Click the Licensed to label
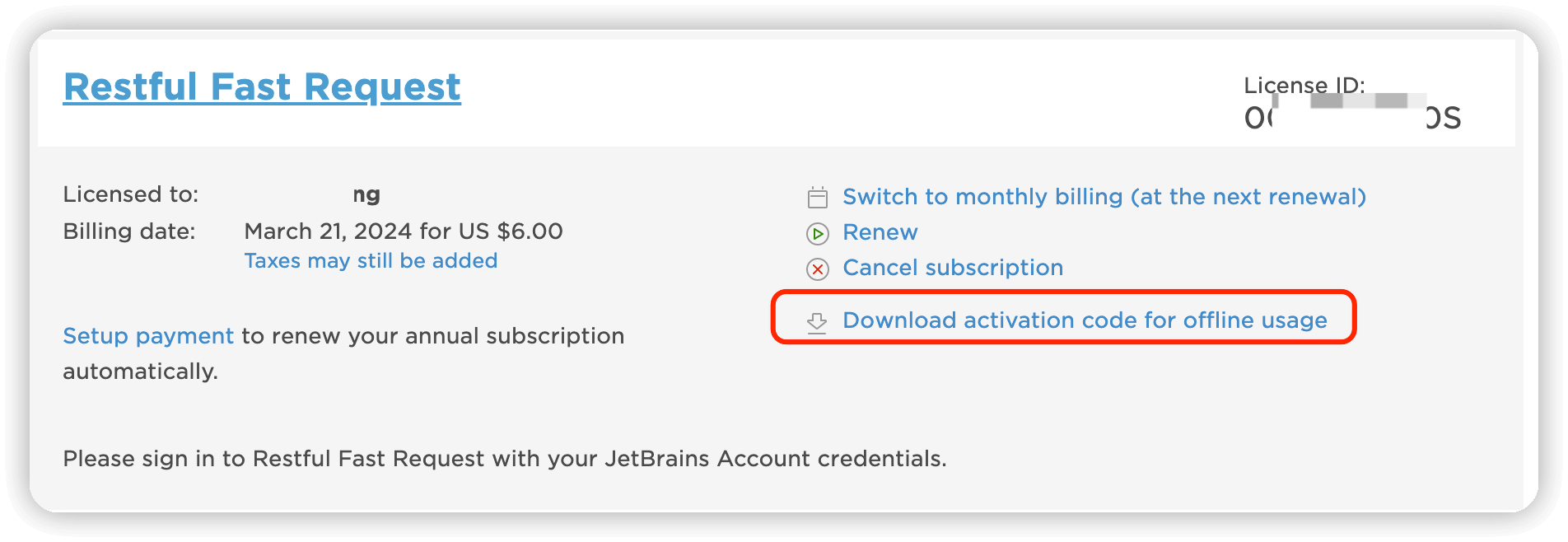Viewport: 1568px width, 542px height. [131, 194]
